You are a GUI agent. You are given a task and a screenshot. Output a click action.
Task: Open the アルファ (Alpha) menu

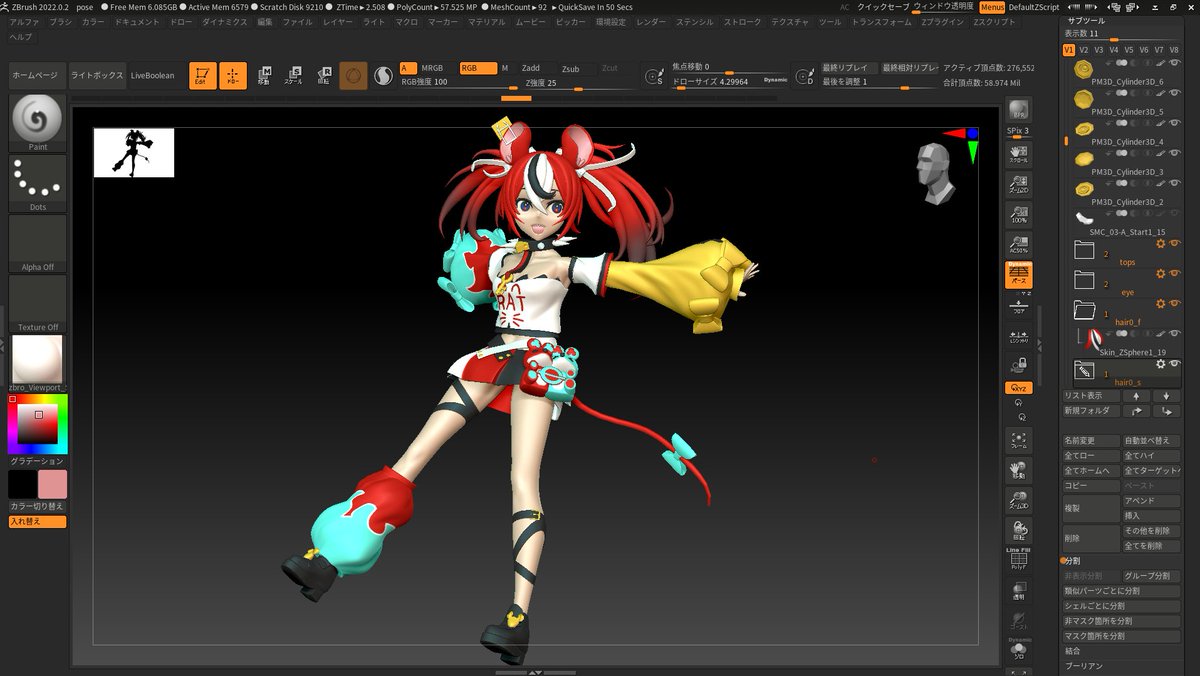click(x=24, y=21)
